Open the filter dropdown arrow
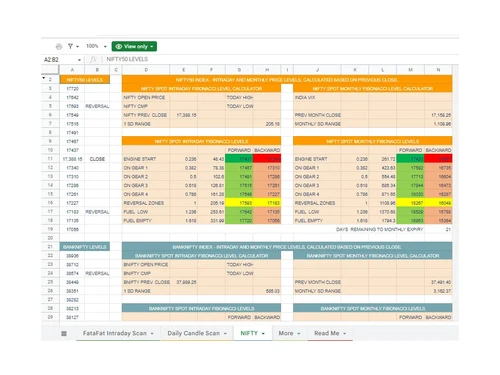The height and width of the screenshot is (375, 500). click(77, 47)
